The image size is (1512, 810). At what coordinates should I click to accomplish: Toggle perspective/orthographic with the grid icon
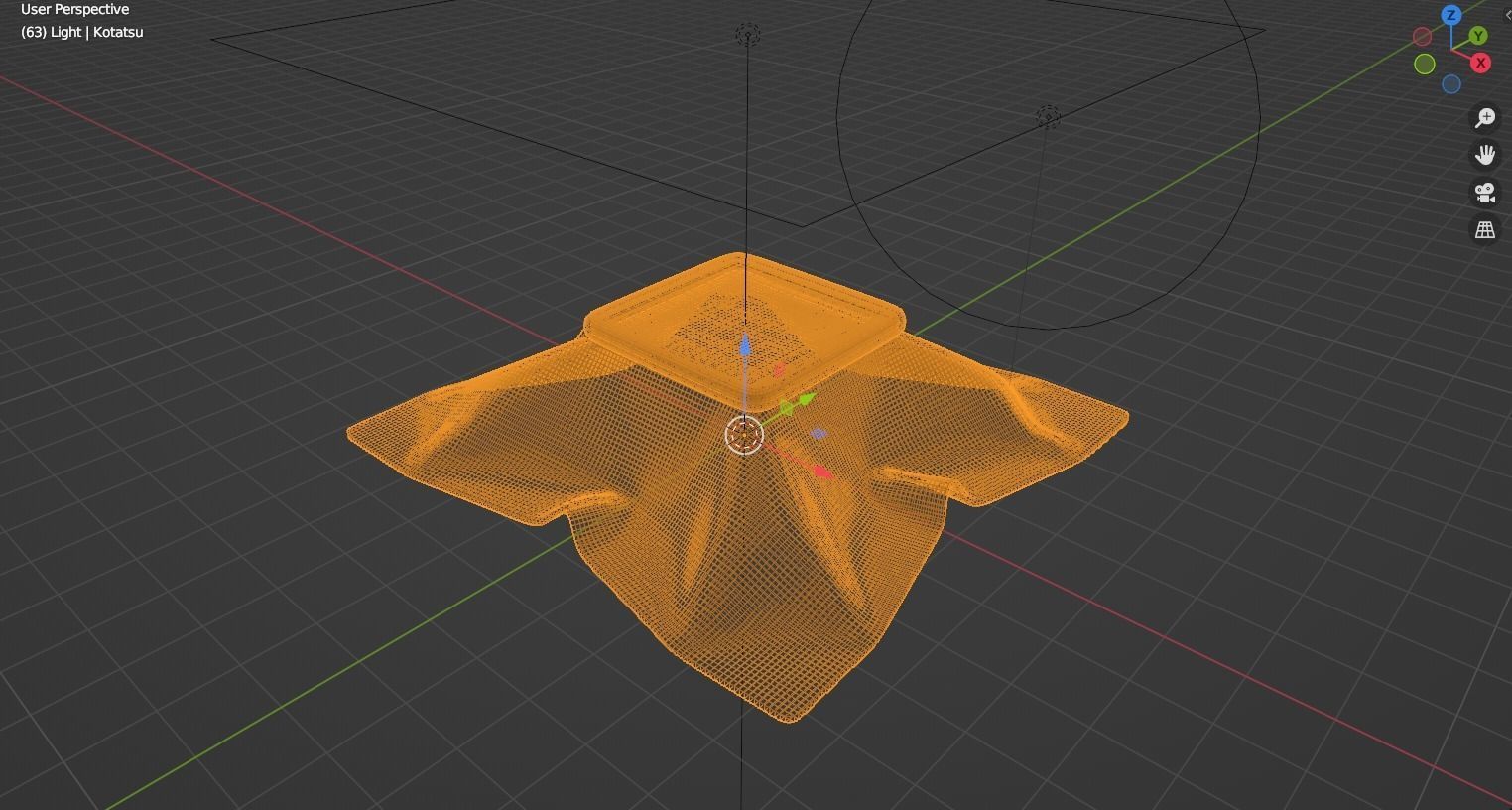point(1485,230)
